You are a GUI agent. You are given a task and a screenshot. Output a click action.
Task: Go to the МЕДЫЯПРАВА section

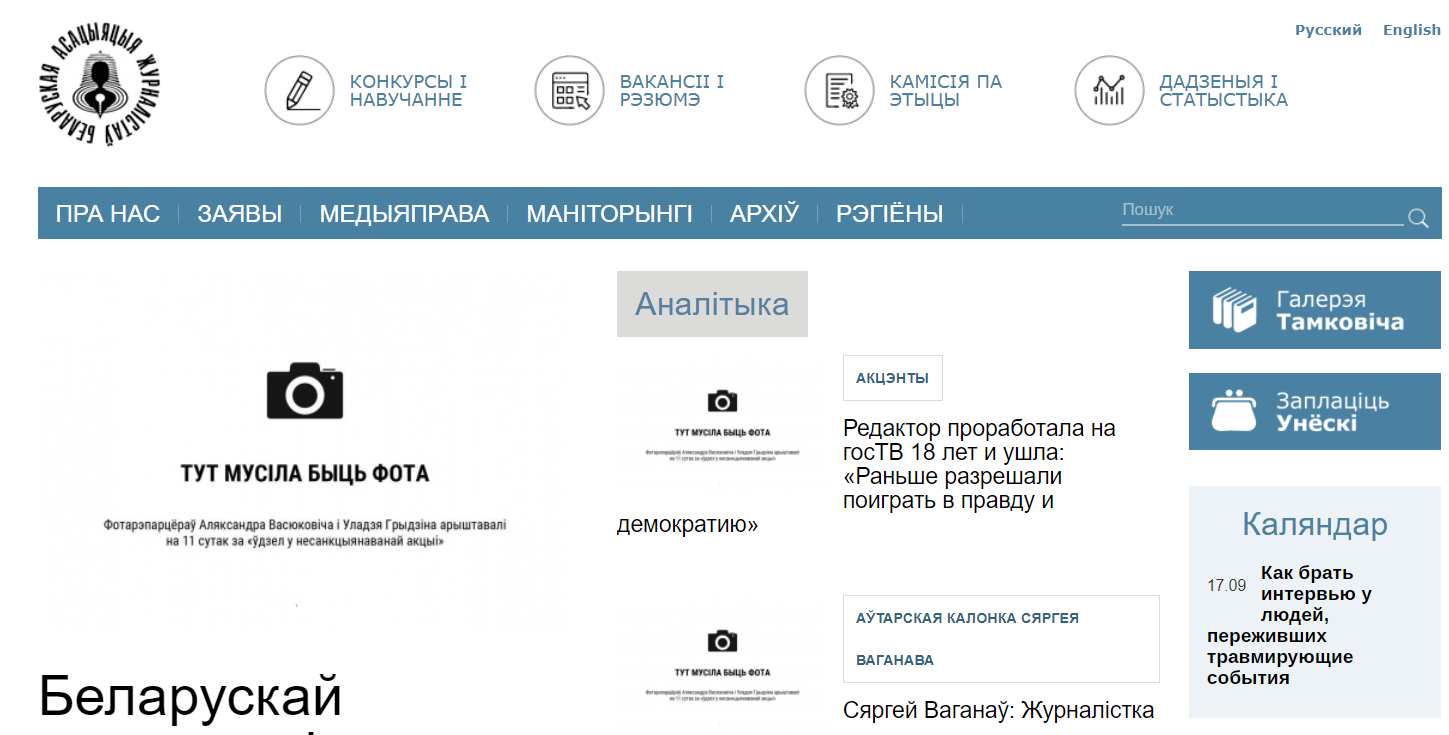point(404,214)
